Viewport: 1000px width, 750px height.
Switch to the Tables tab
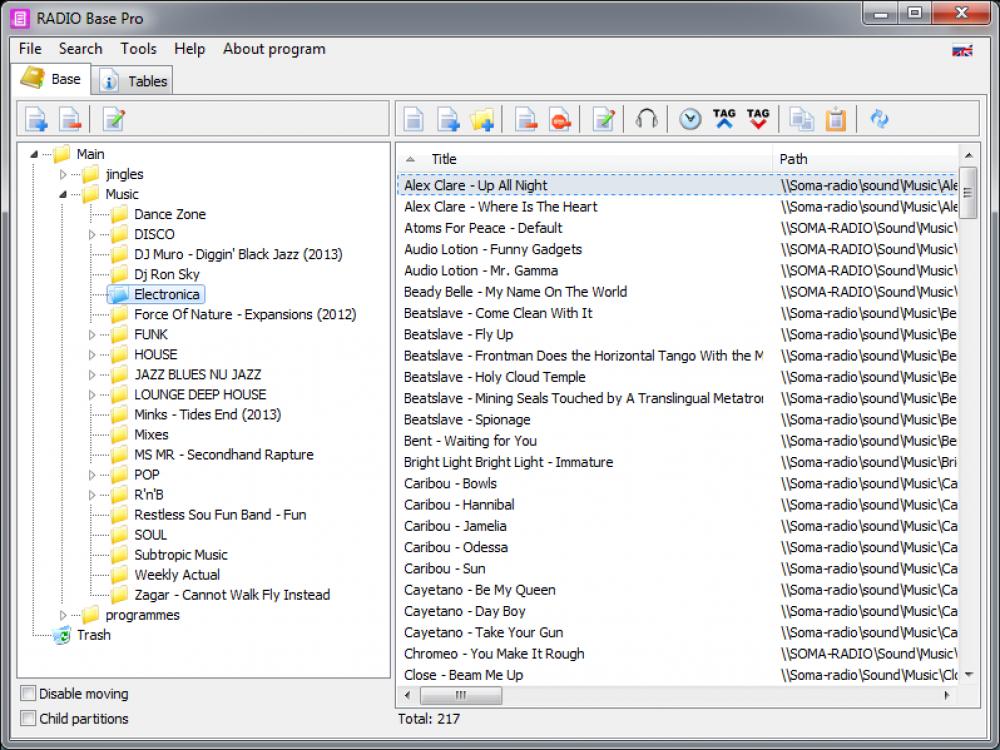pos(132,80)
